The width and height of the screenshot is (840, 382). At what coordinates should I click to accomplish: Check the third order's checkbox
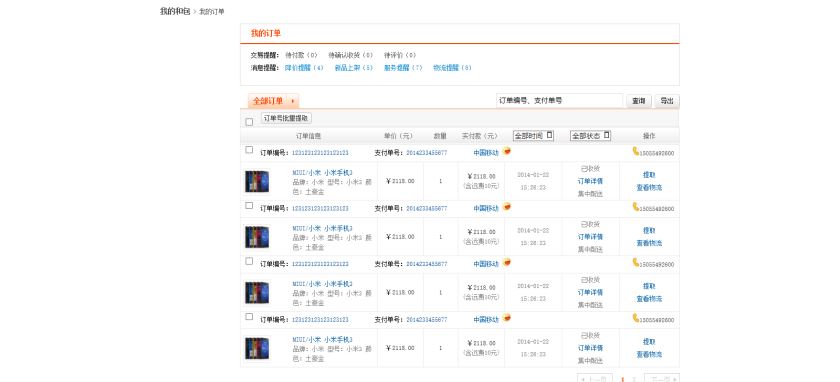click(x=249, y=261)
